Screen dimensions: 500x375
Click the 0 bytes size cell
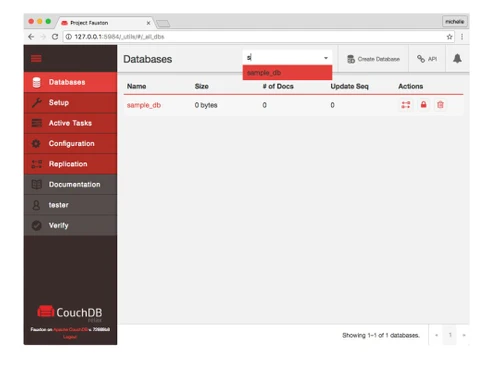pyautogui.click(x=206, y=105)
